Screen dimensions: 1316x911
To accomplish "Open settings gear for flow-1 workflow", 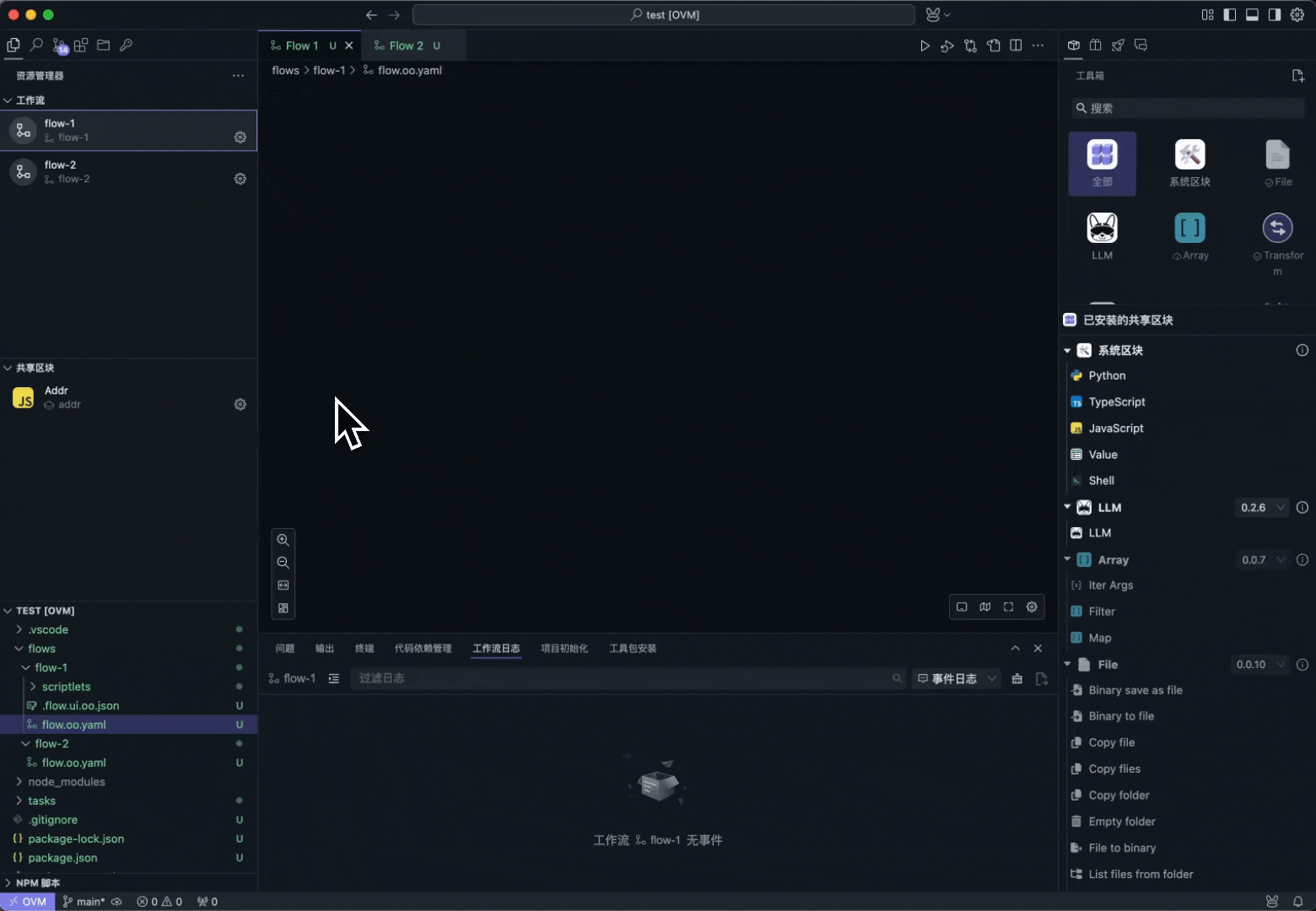I will click(x=240, y=137).
